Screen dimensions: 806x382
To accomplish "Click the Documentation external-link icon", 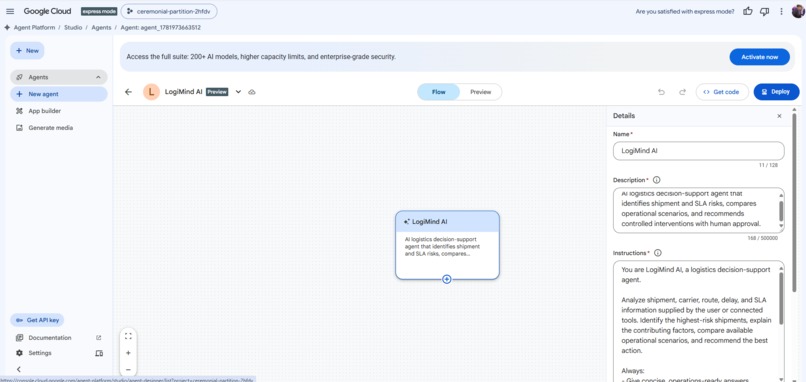I will [x=99, y=338].
